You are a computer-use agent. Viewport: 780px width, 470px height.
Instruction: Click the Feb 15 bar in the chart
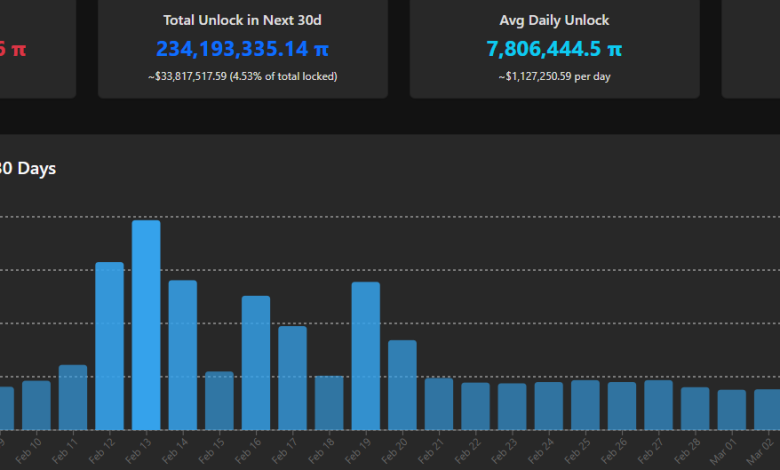click(219, 400)
